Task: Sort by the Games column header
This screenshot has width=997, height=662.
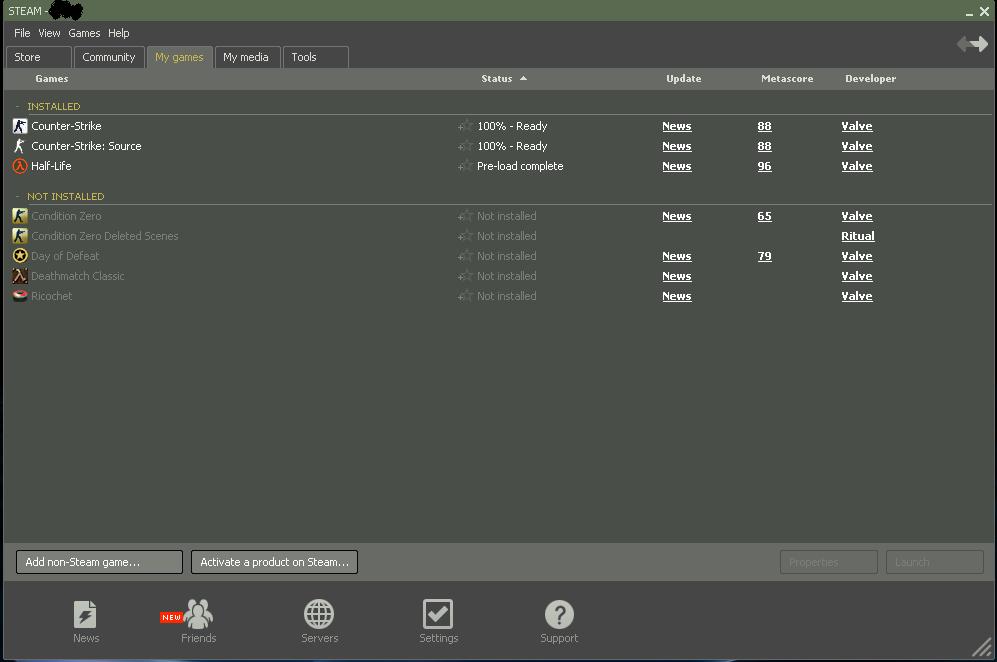Action: click(x=52, y=79)
